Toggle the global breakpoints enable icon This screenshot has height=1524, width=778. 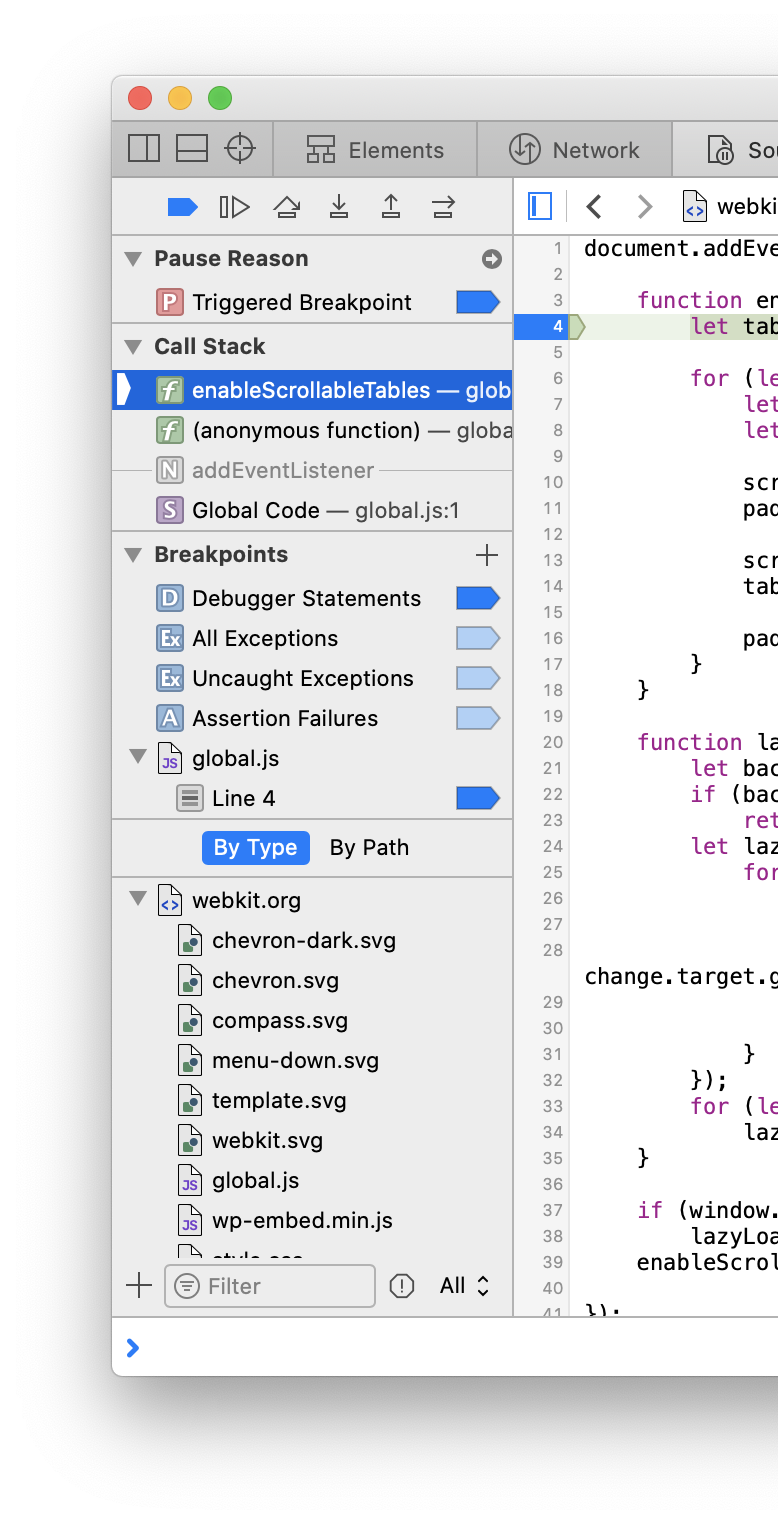tap(182, 207)
